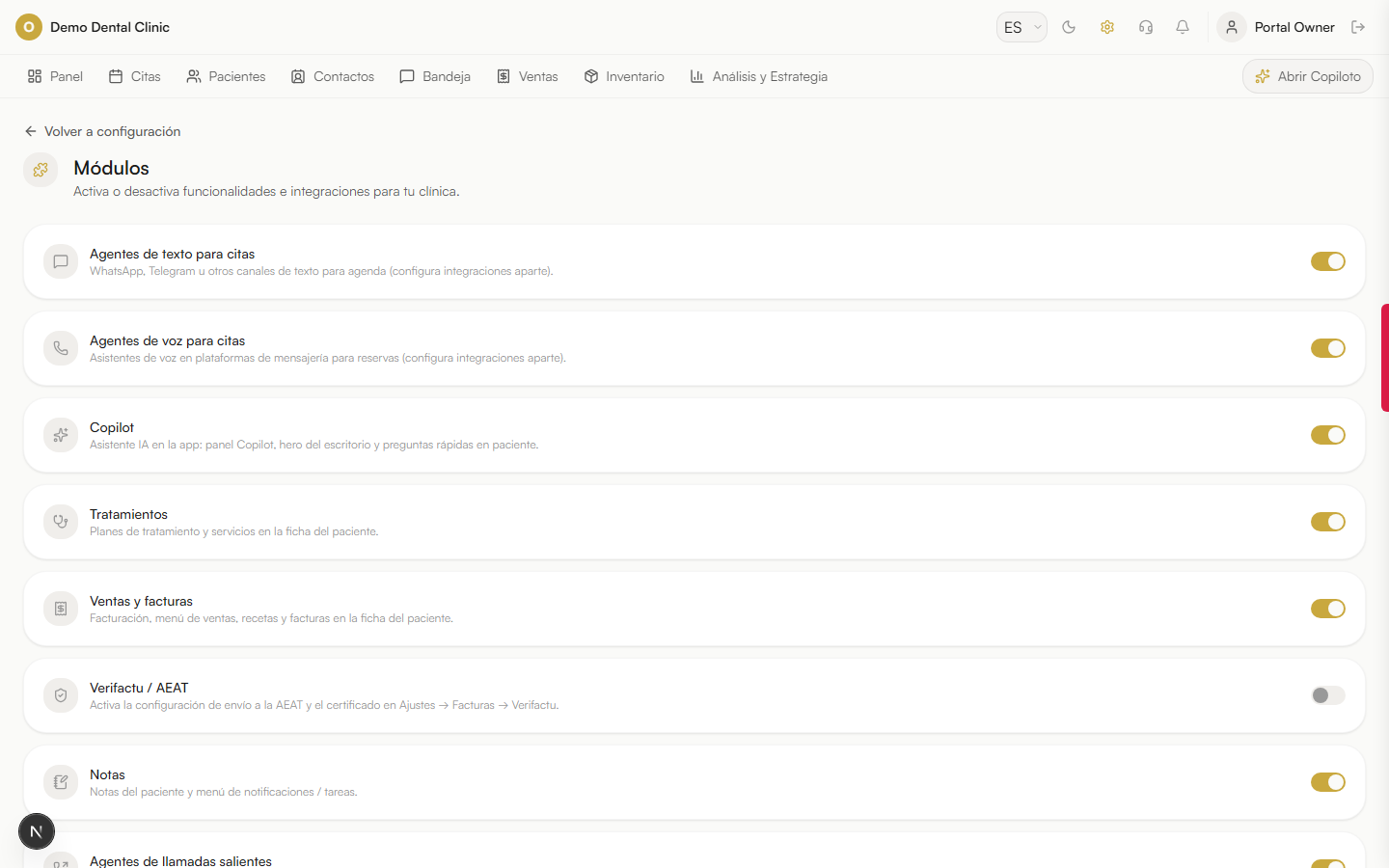Open the Pacientes tab
The height and width of the screenshot is (868, 1389).
[x=226, y=76]
